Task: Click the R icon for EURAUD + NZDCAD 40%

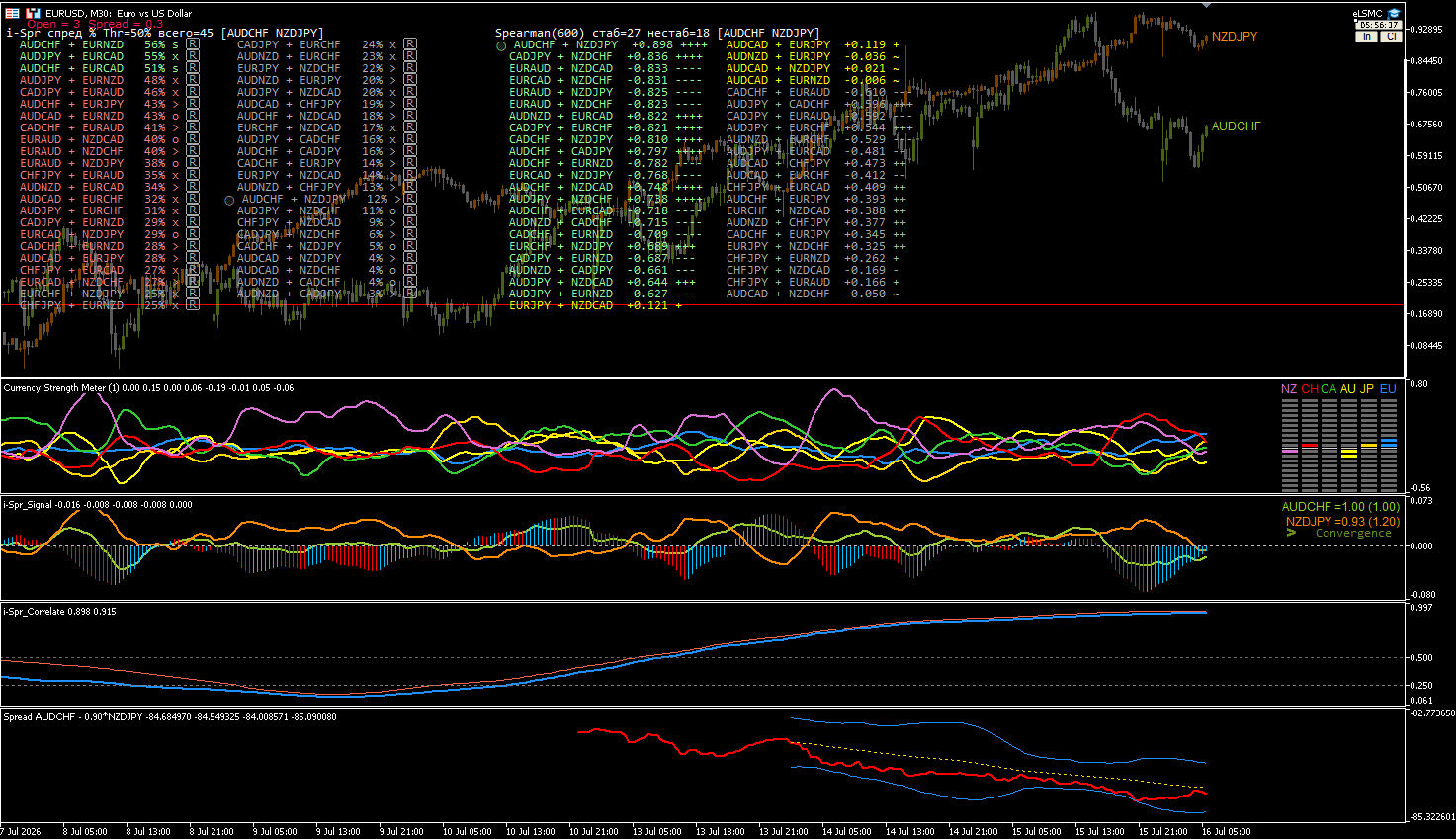Action: (x=193, y=139)
